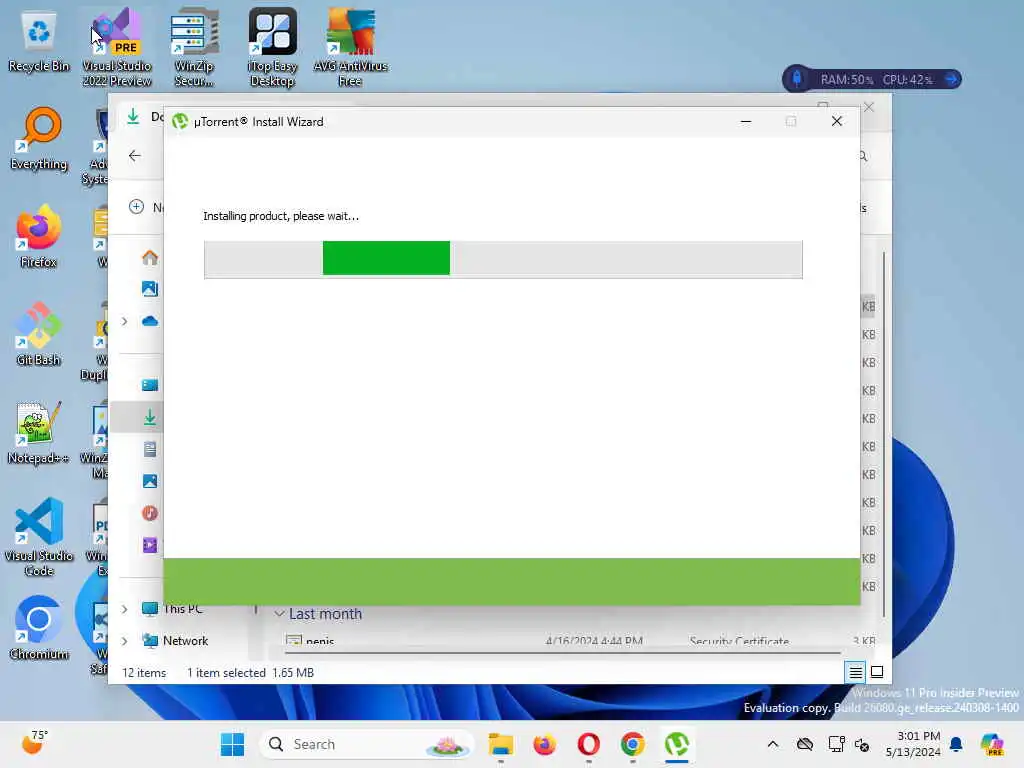Launch Chromium from the desktop

[x=39, y=628]
